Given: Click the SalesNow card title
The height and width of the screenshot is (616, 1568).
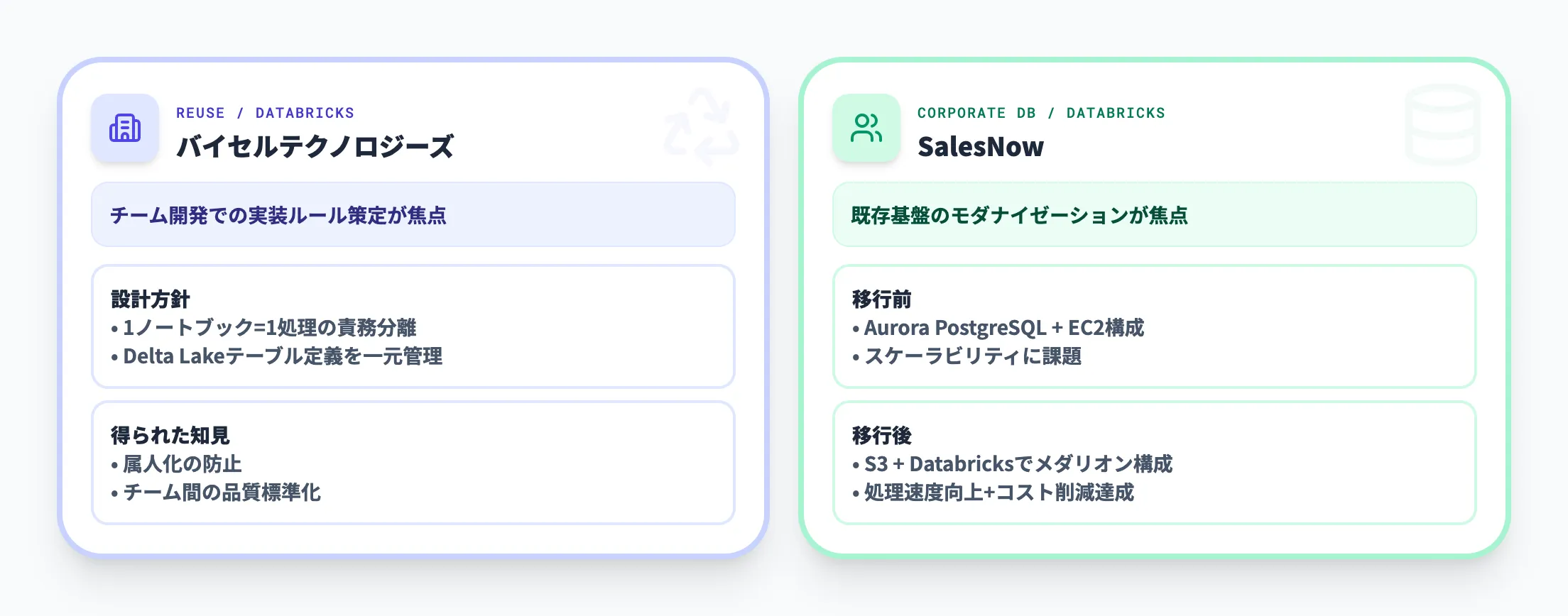Looking at the screenshot, I should [x=981, y=147].
